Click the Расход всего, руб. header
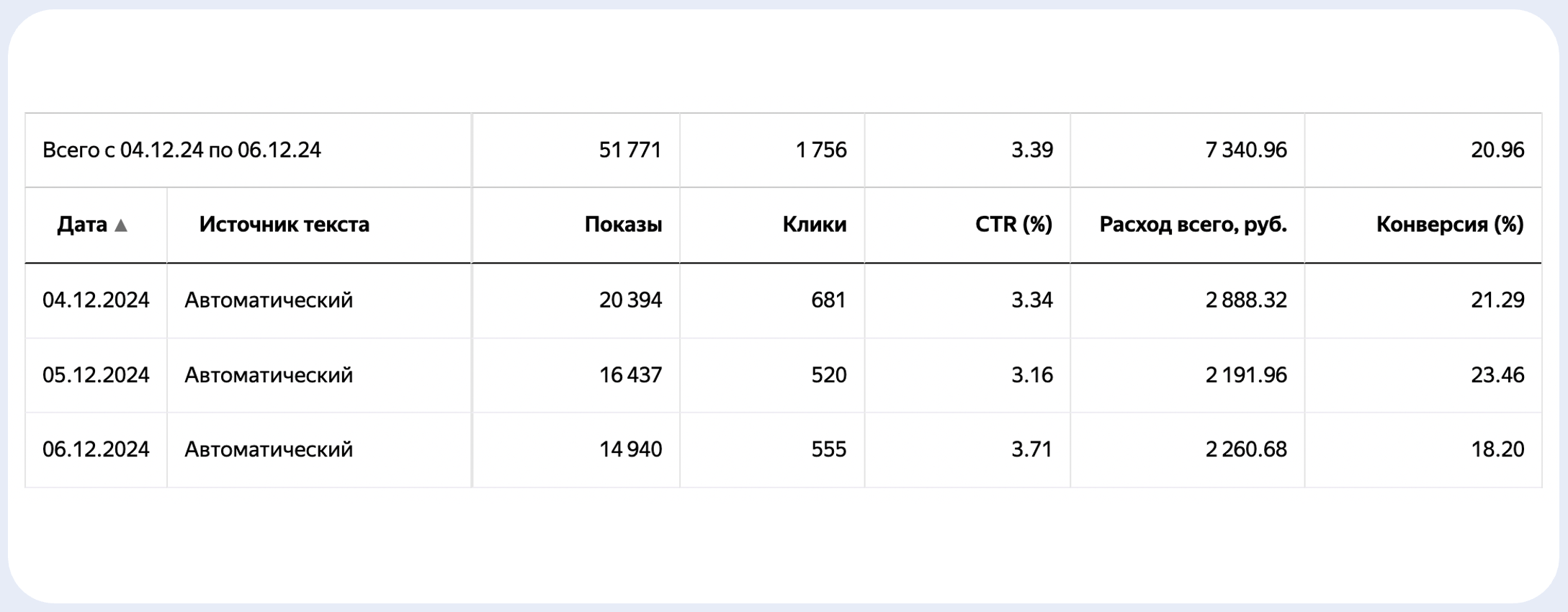 [x=1193, y=225]
